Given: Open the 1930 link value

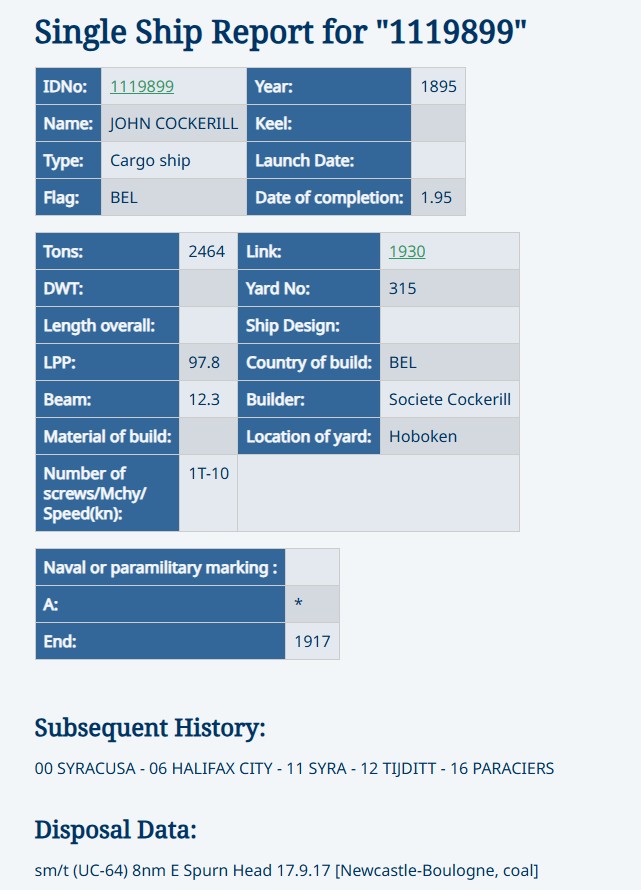Looking at the screenshot, I should [x=407, y=252].
